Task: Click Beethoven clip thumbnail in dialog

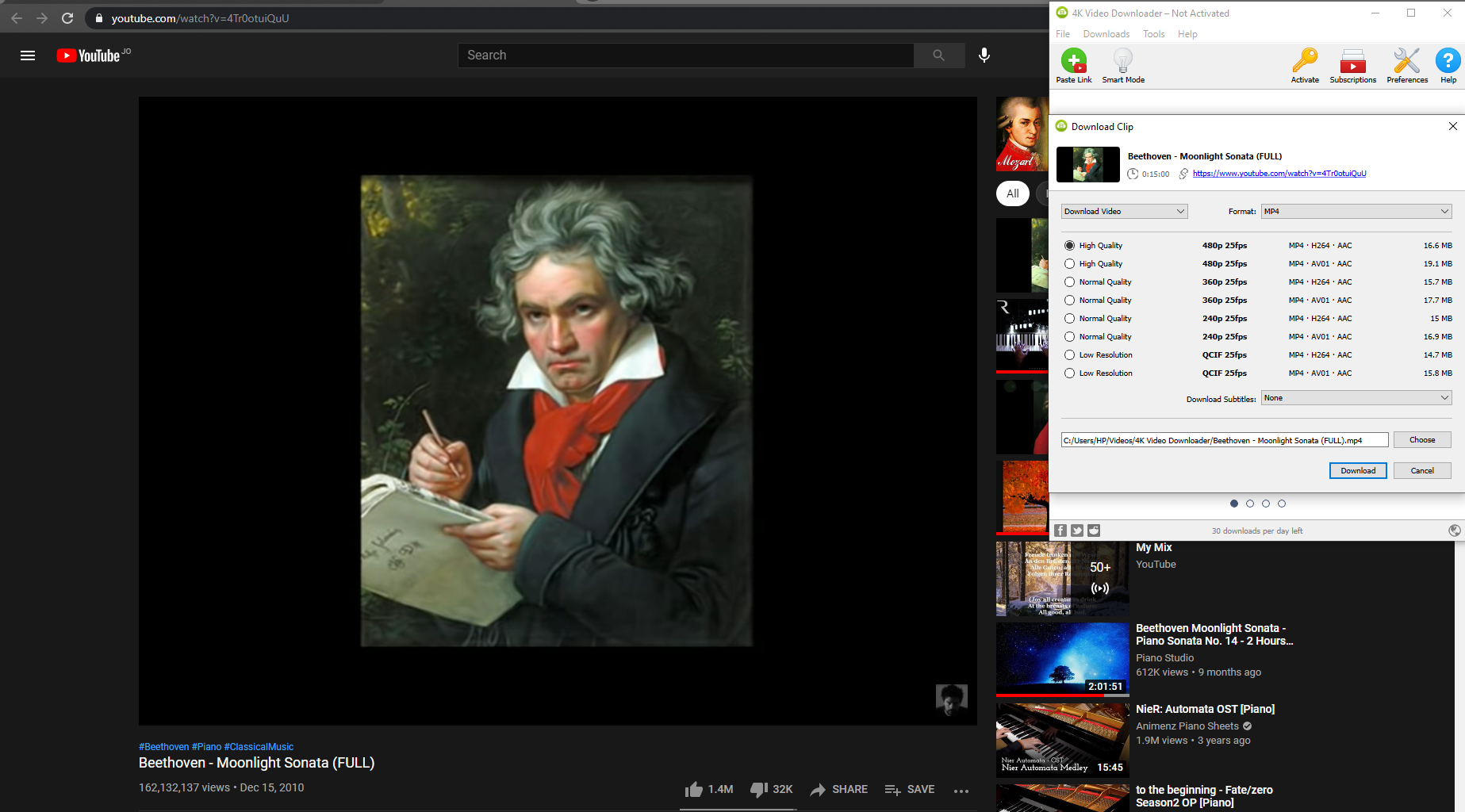Action: click(1087, 164)
